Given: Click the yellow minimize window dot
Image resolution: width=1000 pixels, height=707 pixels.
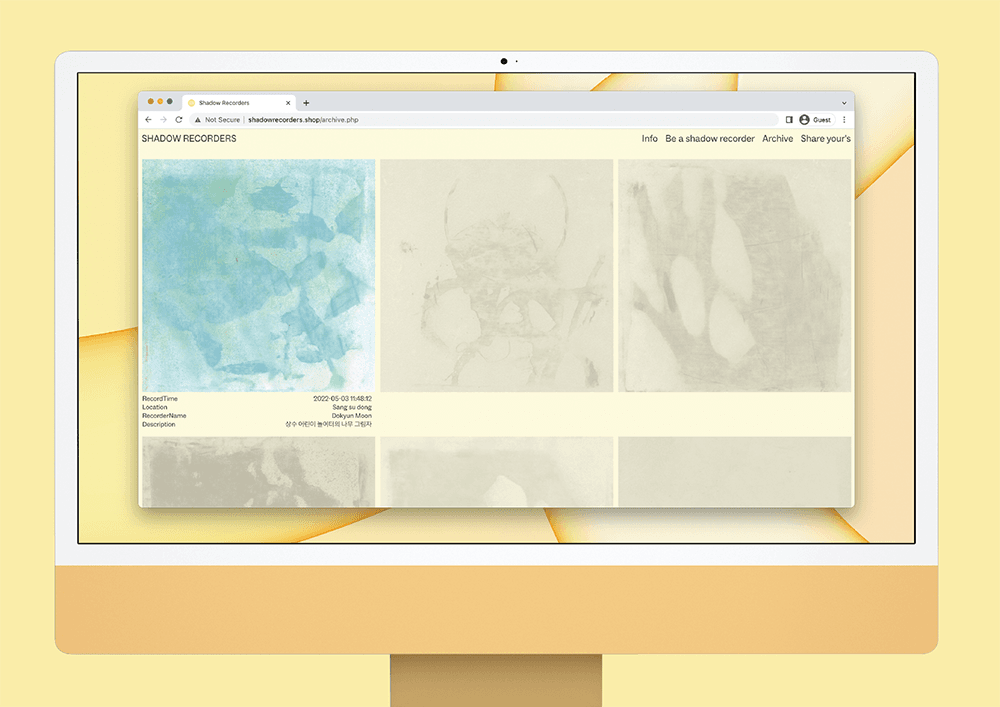Looking at the screenshot, I should click(160, 101).
